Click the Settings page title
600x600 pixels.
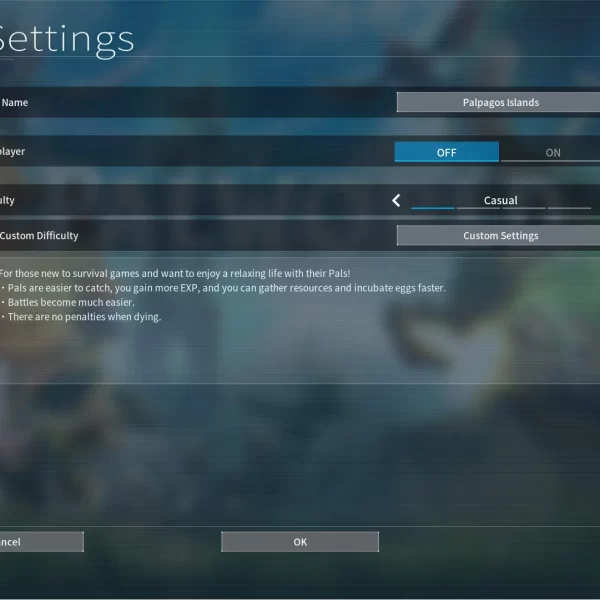click(x=66, y=38)
